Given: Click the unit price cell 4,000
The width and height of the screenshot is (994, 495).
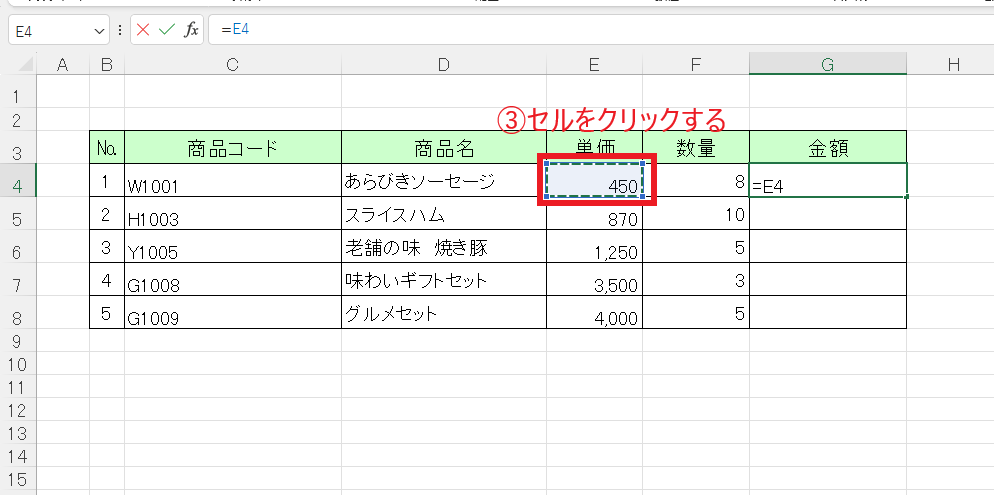Looking at the screenshot, I should (595, 312).
